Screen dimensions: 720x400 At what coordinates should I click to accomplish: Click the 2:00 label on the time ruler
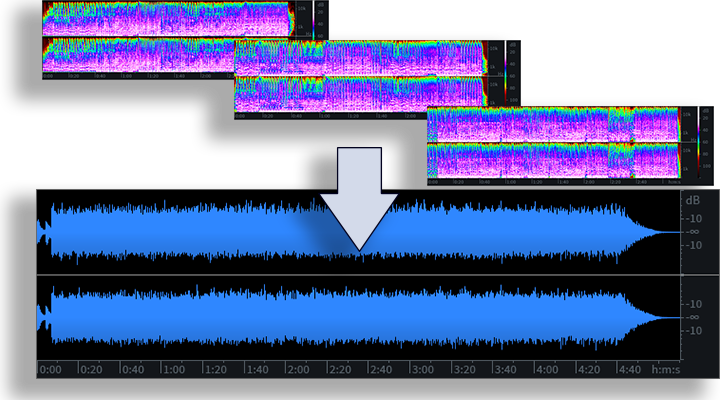pos(298,369)
